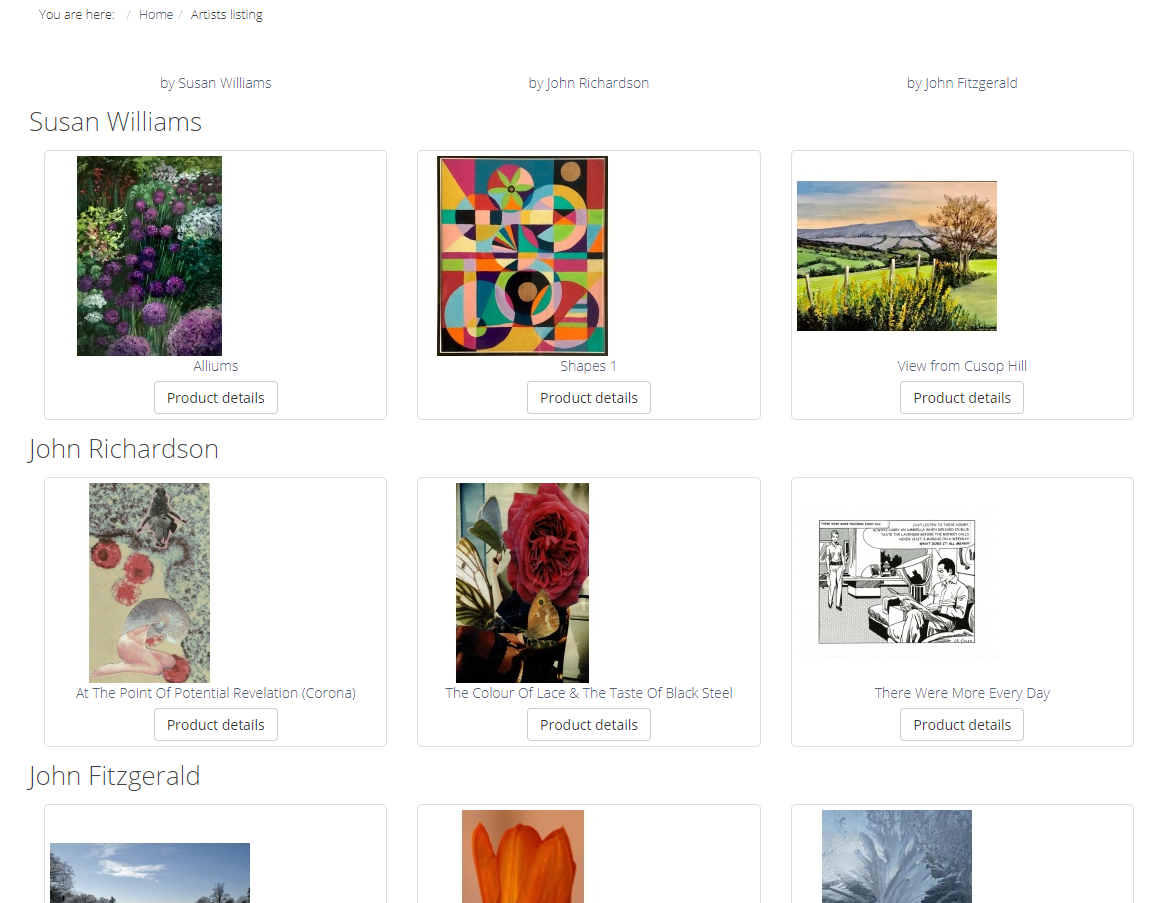
Task: Open the Alliums painting thumbnail
Action: [149, 256]
